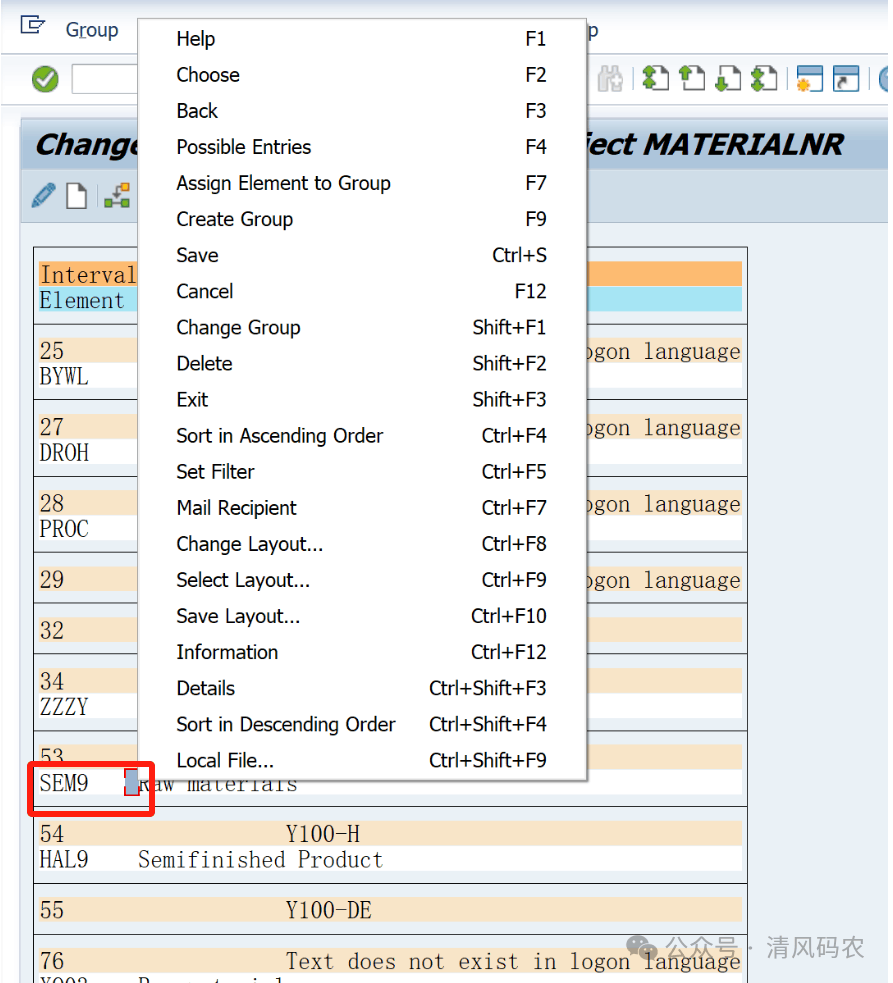The width and height of the screenshot is (893, 983).
Task: Jump to last page icon
Action: pos(763,79)
